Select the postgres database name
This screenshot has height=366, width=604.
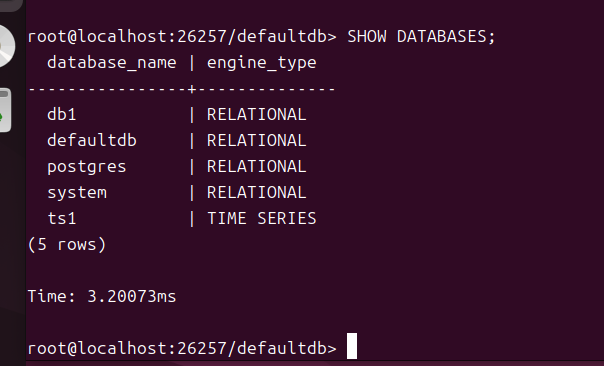tap(87, 167)
